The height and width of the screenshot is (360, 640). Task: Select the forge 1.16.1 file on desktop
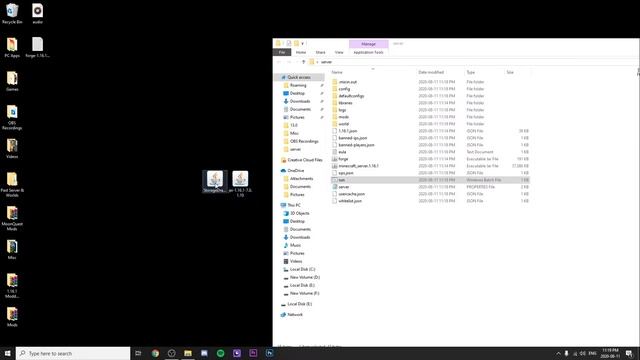[38, 47]
